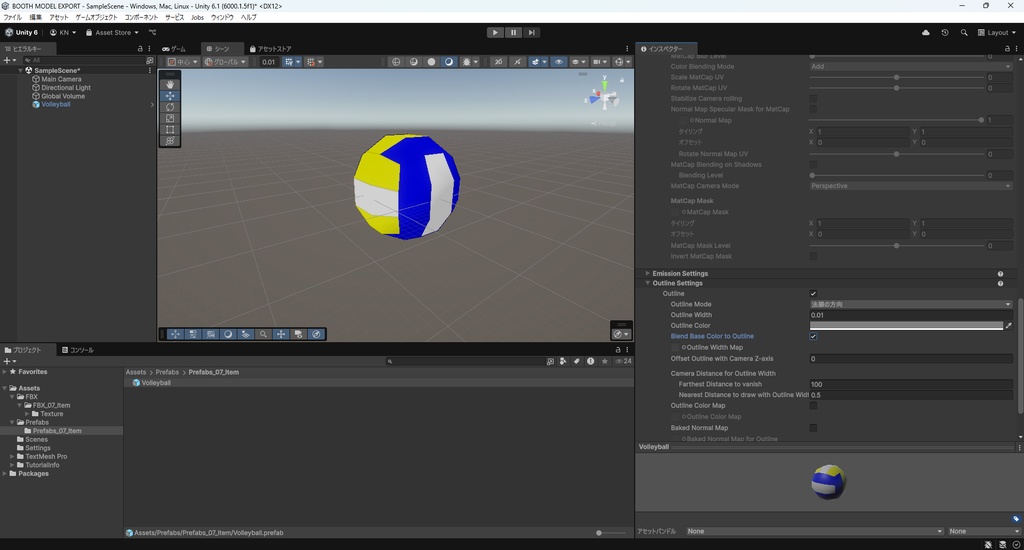Click the Outline Width input field
Viewport: 1024px width, 550px height.
[911, 315]
